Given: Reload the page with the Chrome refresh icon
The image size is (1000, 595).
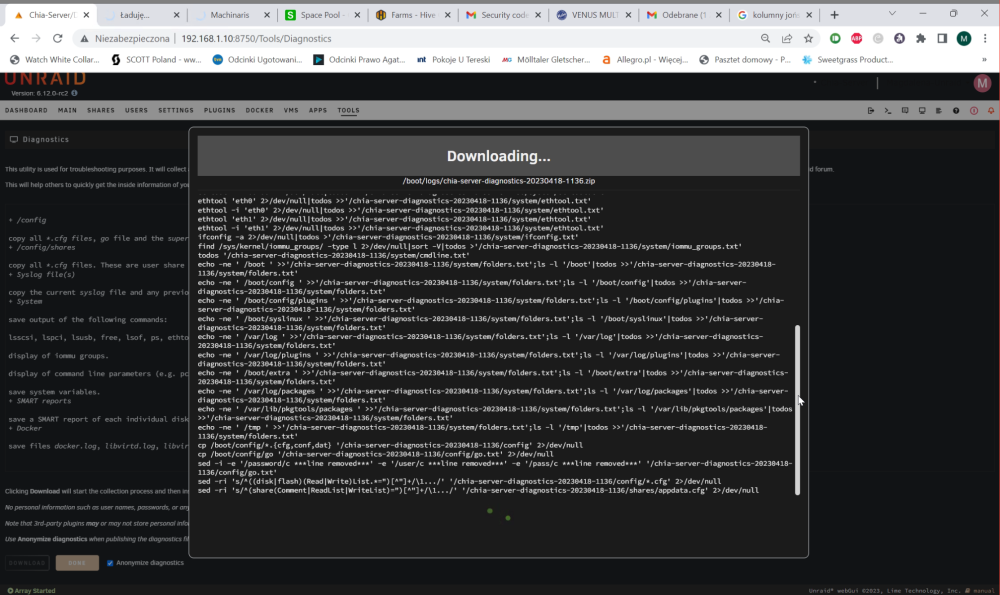Looking at the screenshot, I should tap(57, 38).
